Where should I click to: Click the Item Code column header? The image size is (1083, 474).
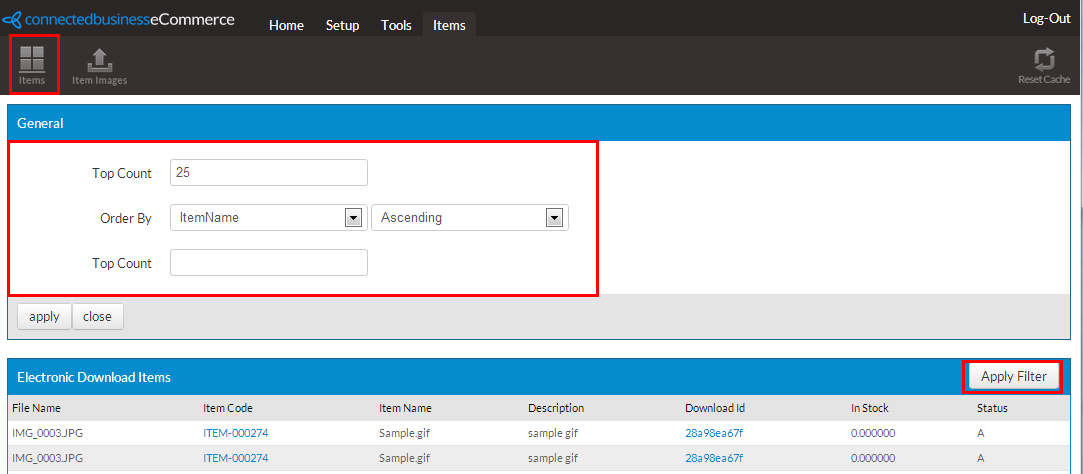(227, 408)
